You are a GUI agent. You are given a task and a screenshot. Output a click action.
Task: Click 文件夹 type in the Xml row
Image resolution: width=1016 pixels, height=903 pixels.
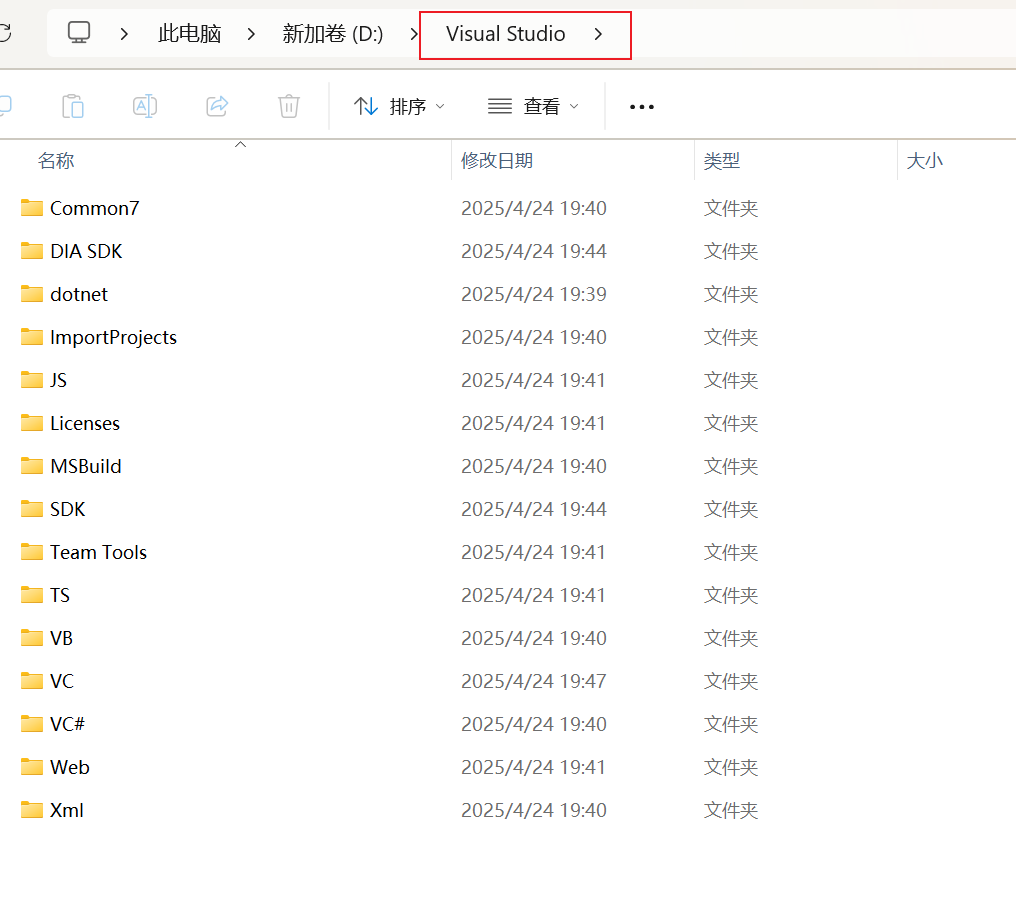pos(731,810)
